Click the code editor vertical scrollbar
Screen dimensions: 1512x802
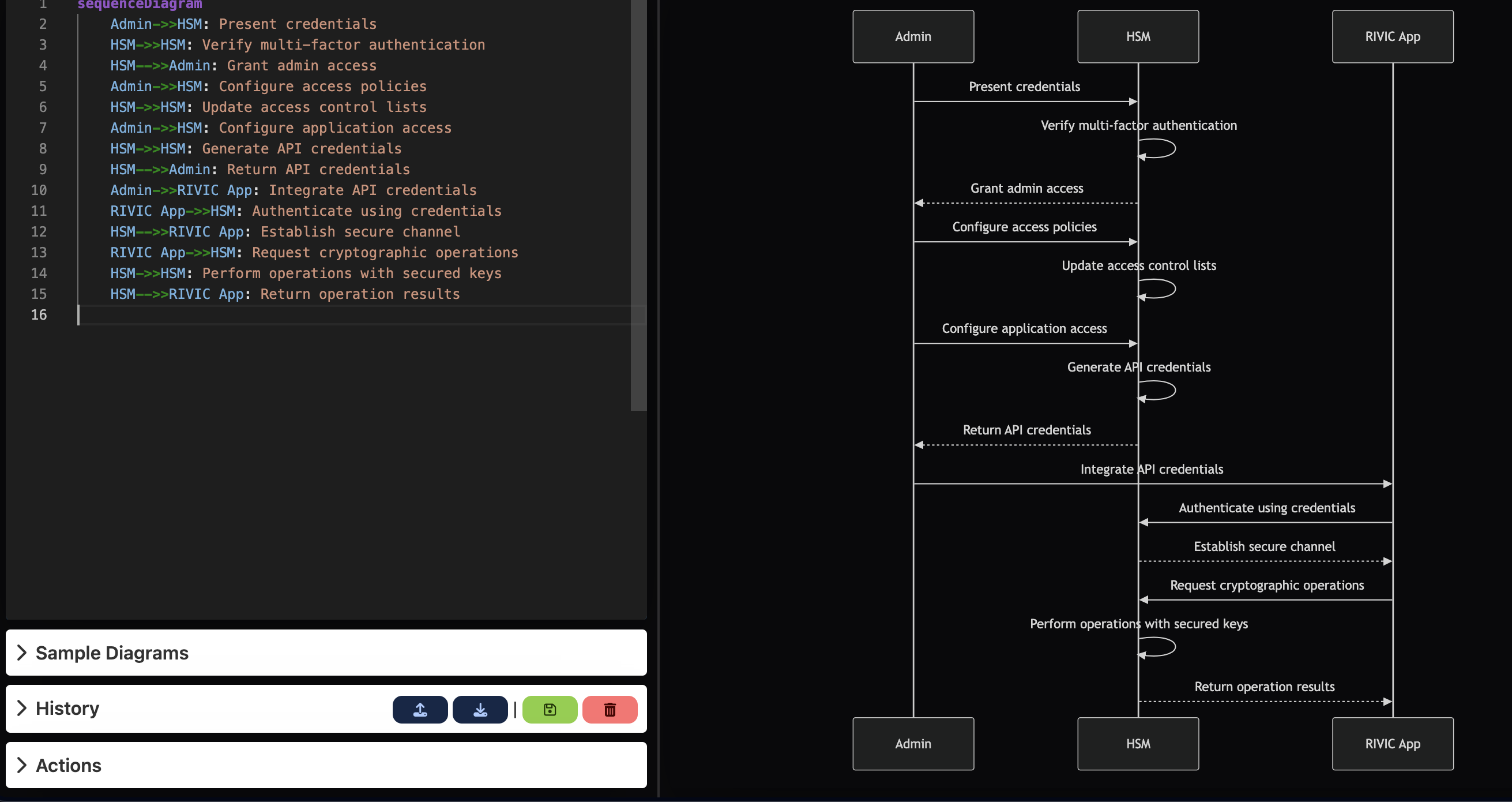pyautogui.click(x=638, y=205)
